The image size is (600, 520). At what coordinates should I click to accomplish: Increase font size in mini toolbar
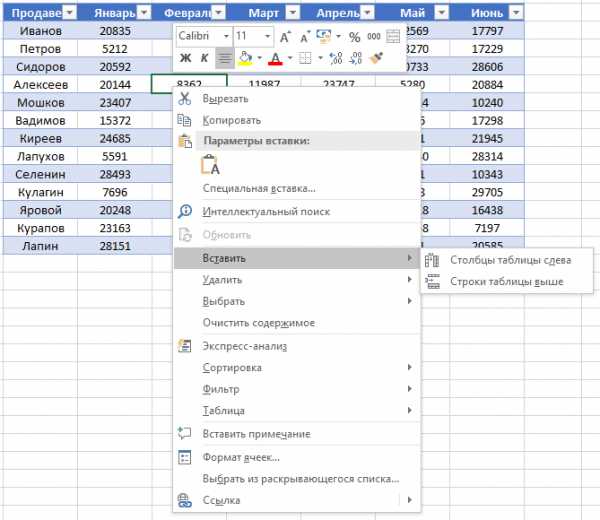coord(285,37)
